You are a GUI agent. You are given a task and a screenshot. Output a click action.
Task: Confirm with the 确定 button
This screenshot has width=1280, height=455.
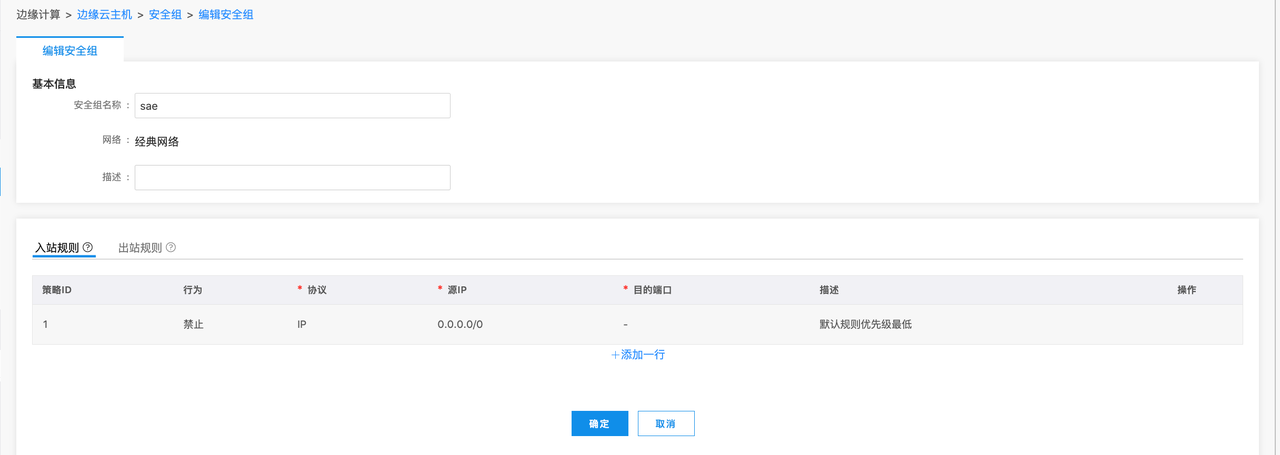[599, 424]
